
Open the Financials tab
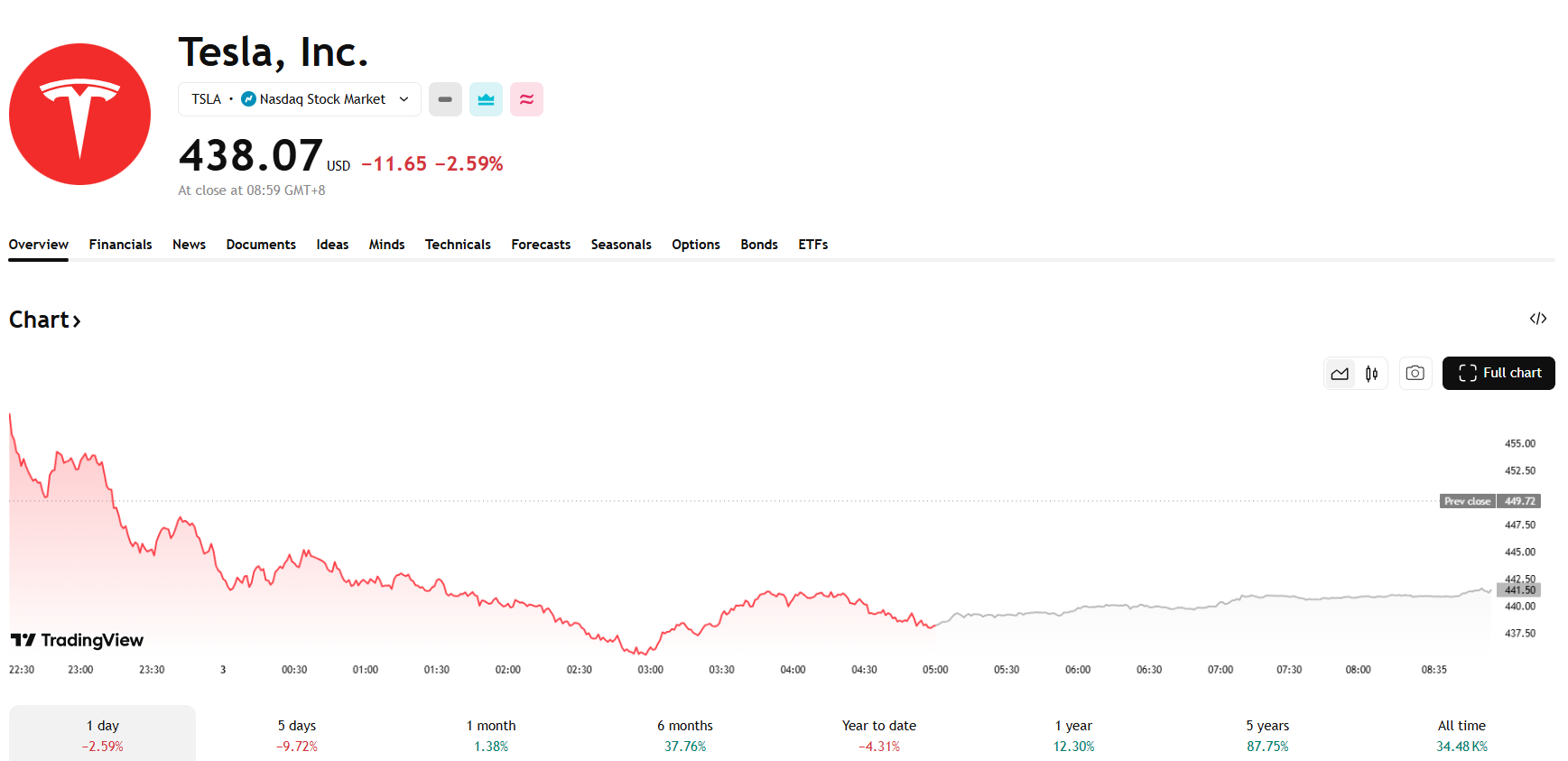click(120, 245)
